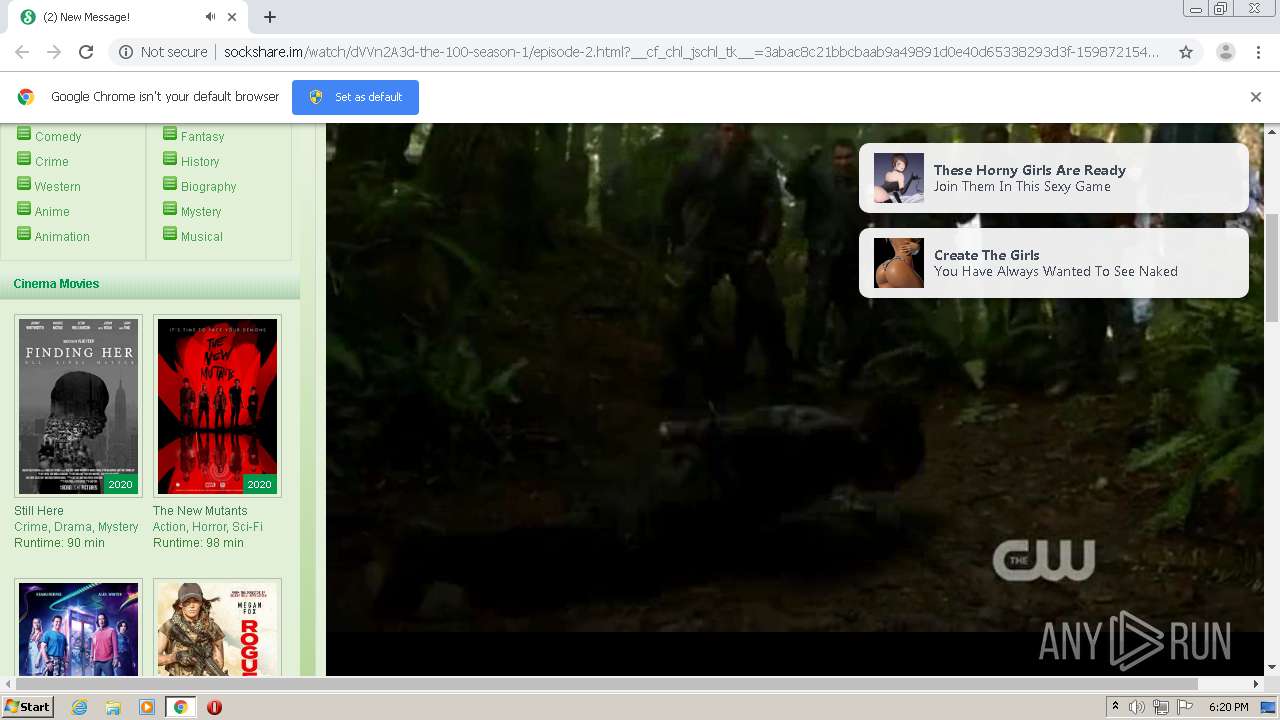The width and height of the screenshot is (1280, 720).
Task: Open the Crime genre link
Action: (x=52, y=162)
